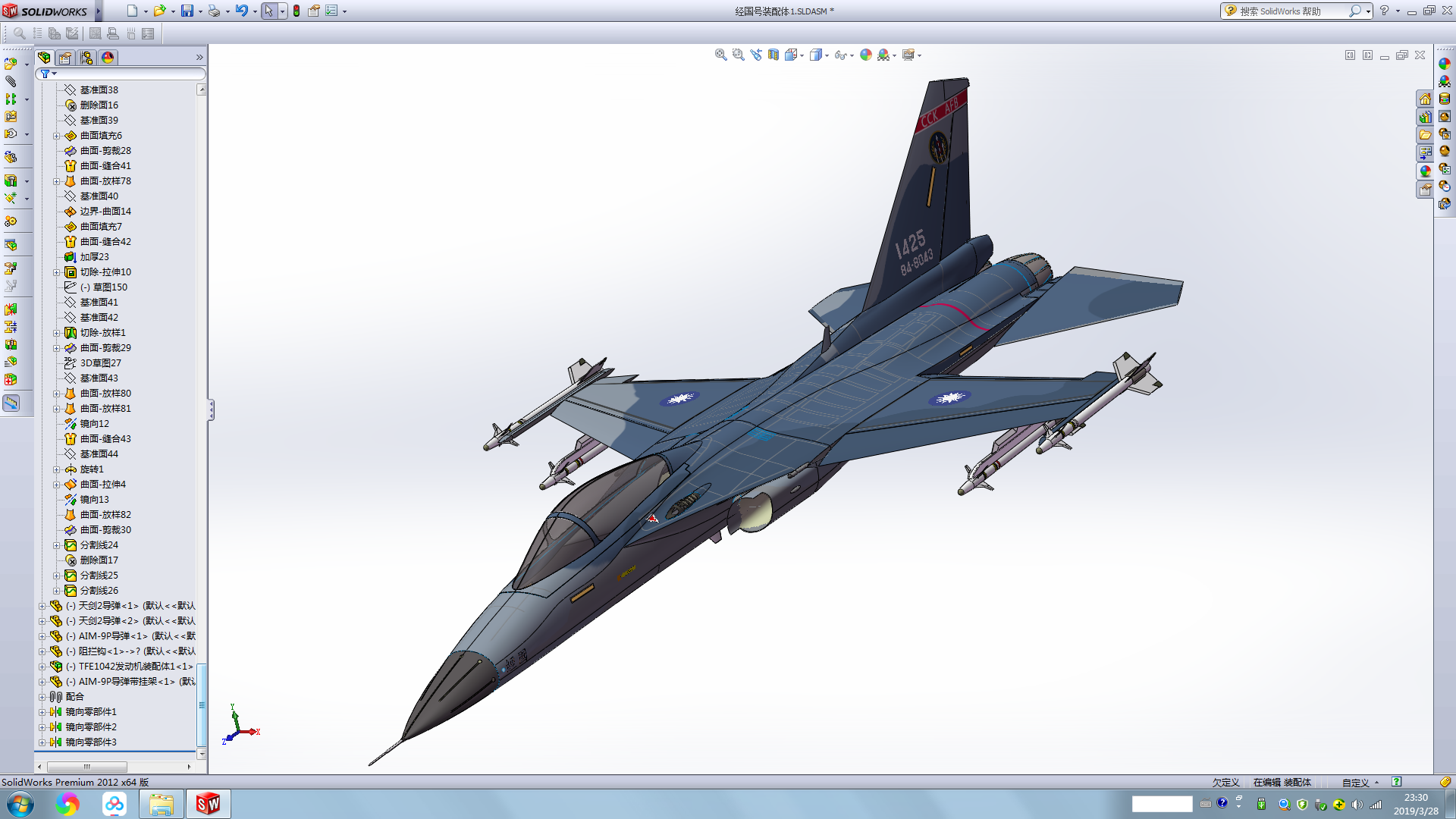
Task: Switch to the ConfigurationManager tab
Action: pyautogui.click(x=86, y=58)
